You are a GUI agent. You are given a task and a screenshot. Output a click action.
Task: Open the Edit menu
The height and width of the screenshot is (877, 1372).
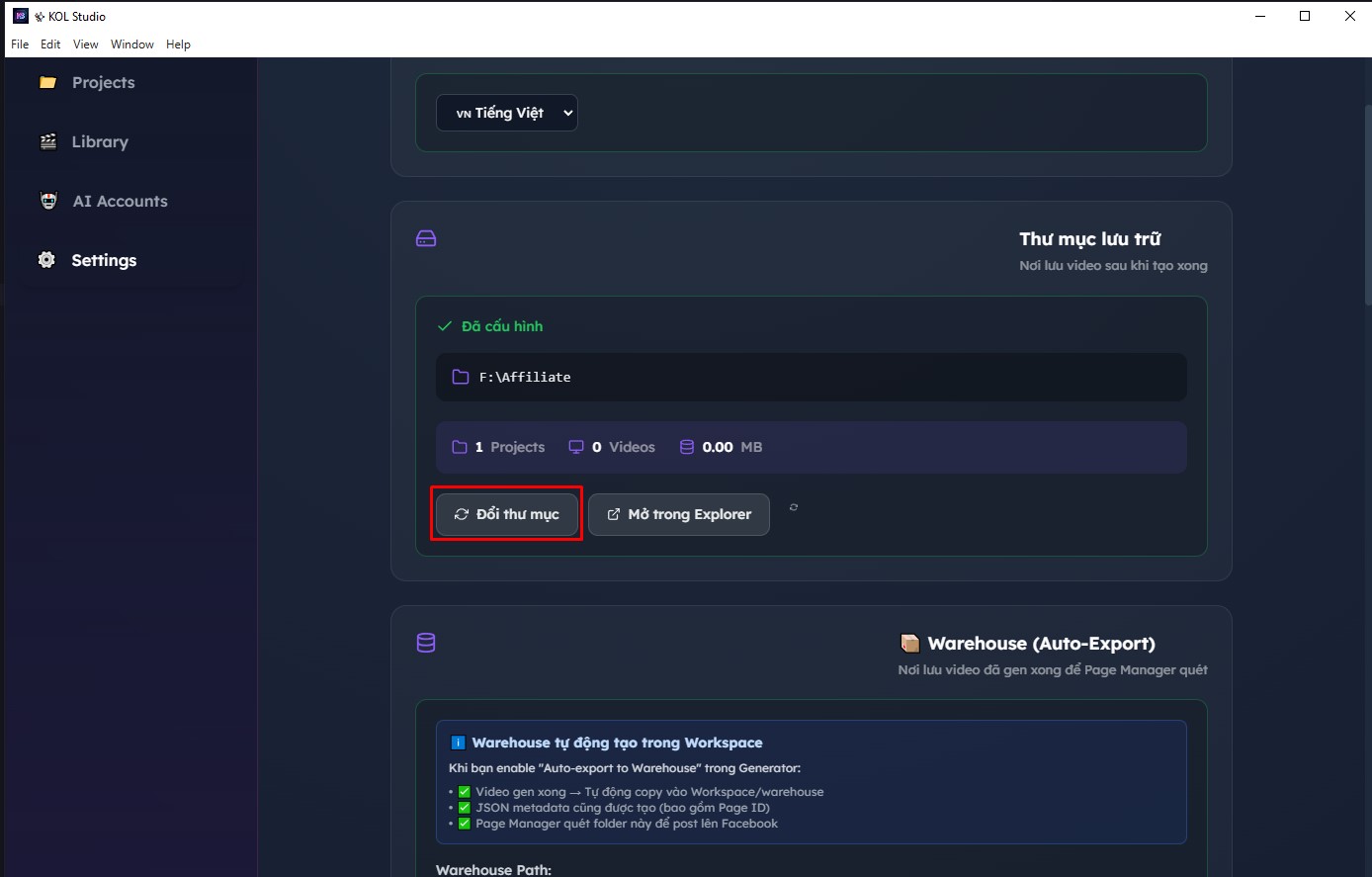coord(50,44)
